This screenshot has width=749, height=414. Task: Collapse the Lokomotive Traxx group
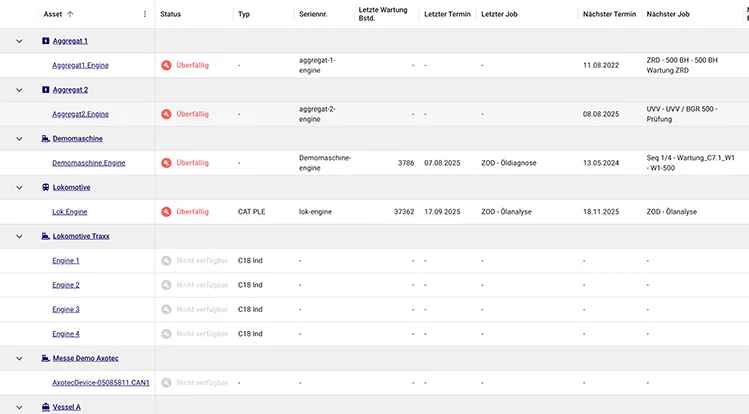(x=19, y=236)
